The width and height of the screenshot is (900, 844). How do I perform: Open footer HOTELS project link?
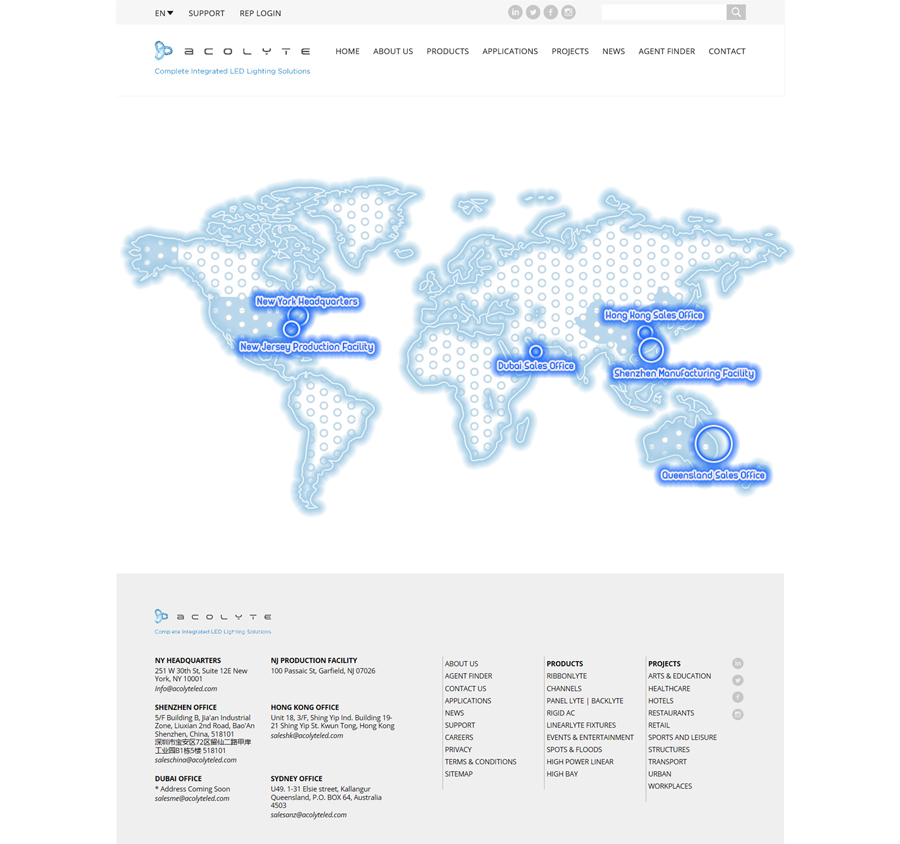tap(661, 700)
